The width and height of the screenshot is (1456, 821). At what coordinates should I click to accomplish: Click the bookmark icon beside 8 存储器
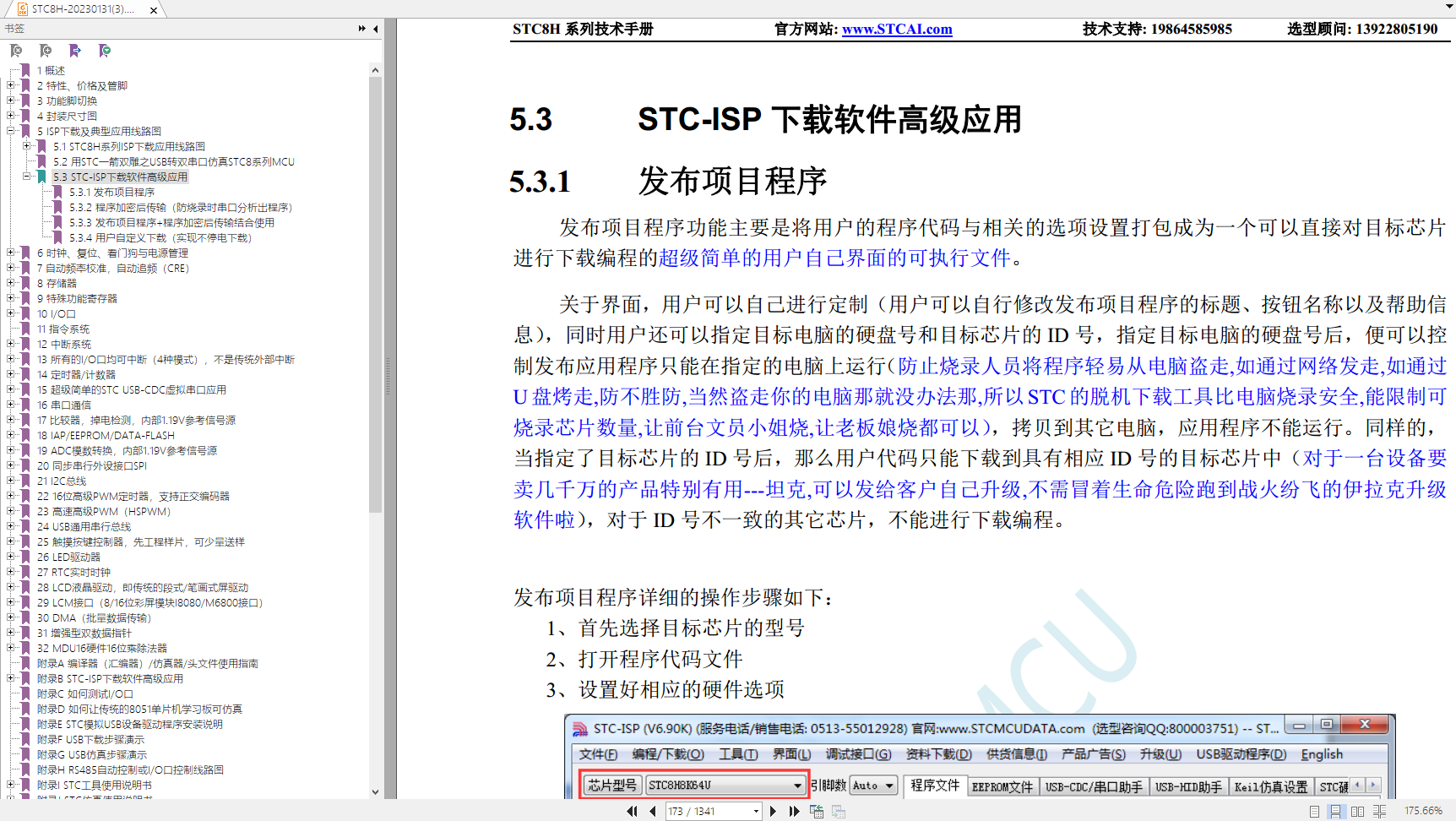click(x=25, y=283)
